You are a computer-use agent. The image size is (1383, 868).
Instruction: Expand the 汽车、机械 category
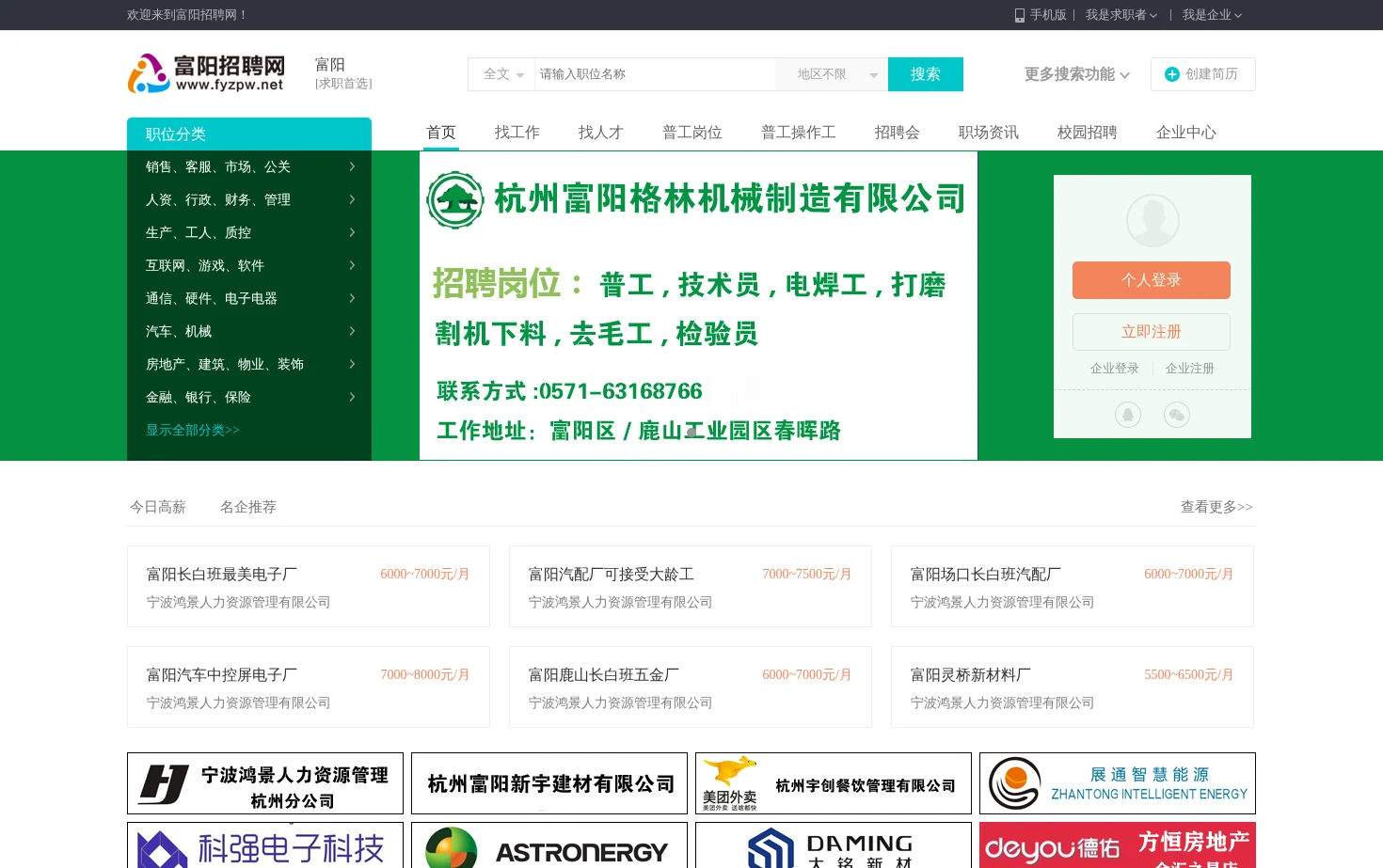coord(249,331)
